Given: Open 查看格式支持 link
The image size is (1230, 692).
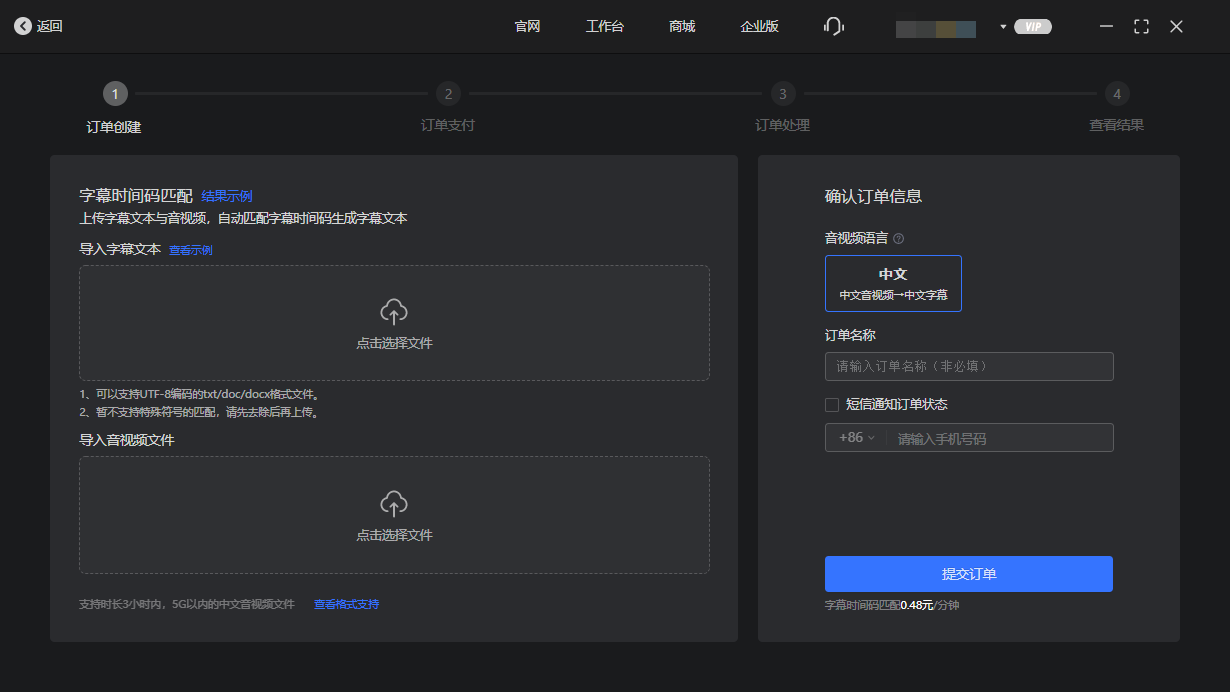Looking at the screenshot, I should (346, 604).
